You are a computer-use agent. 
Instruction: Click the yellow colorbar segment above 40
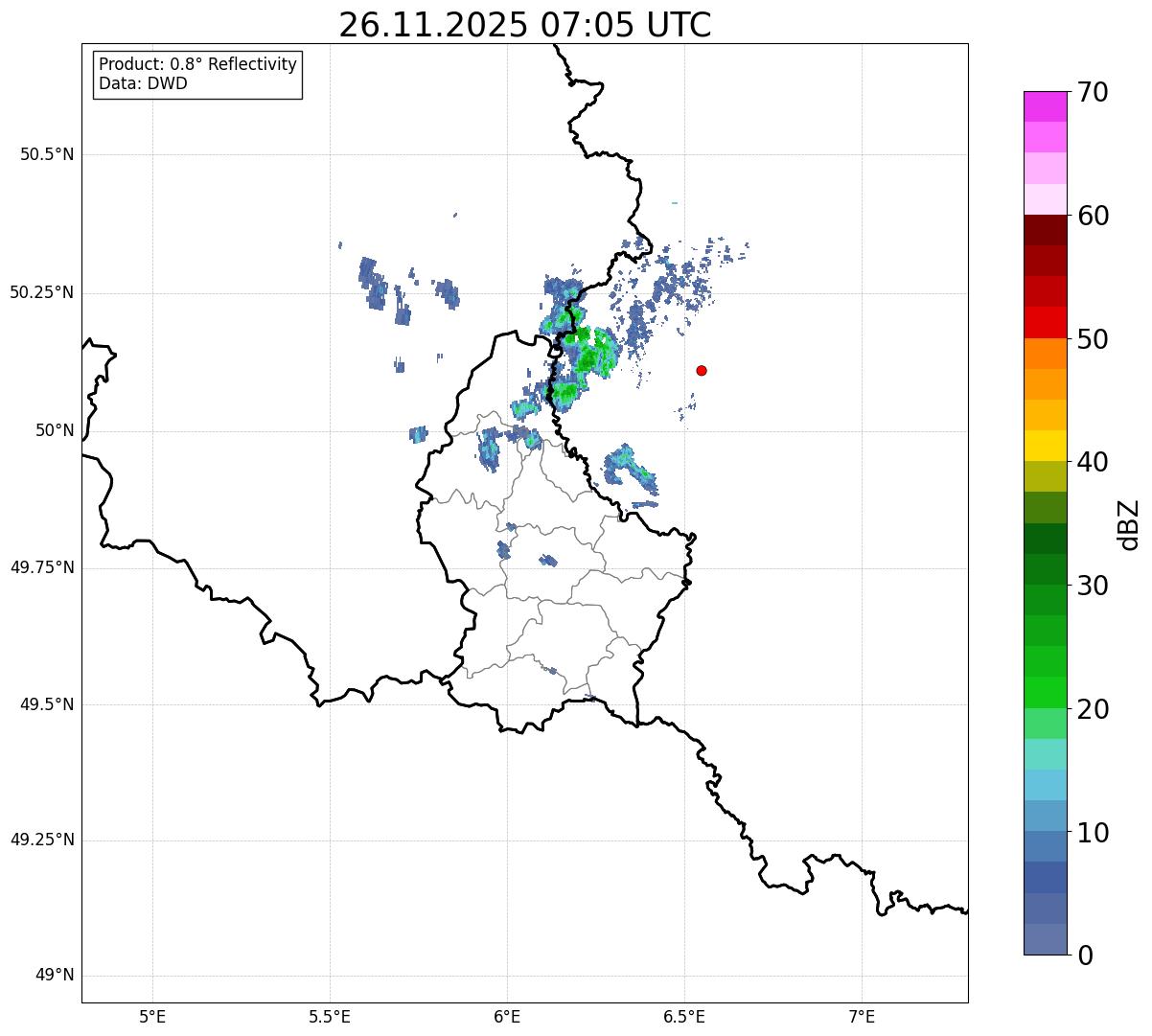coord(1045,446)
